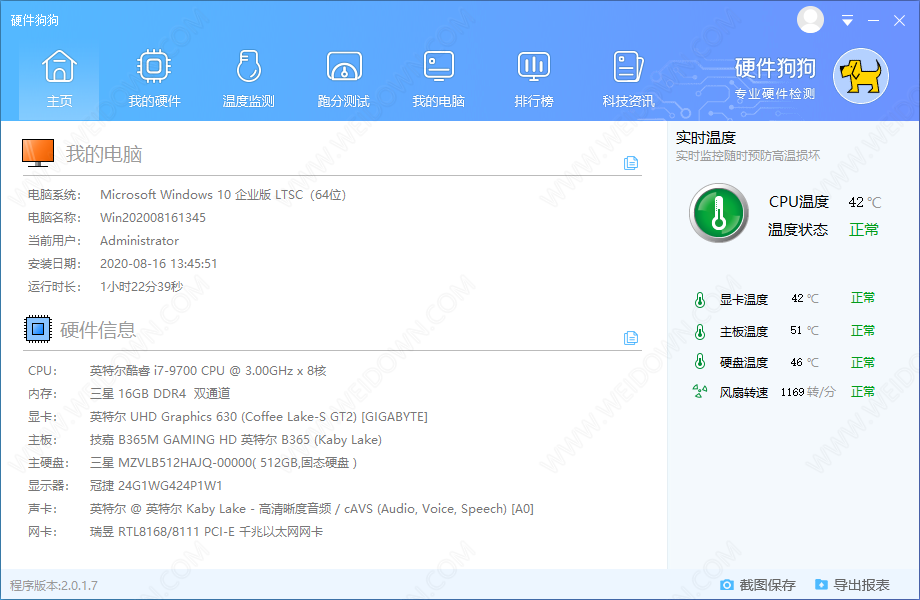Click the orange monitor icon
This screenshot has height=600, width=920.
click(x=38, y=152)
